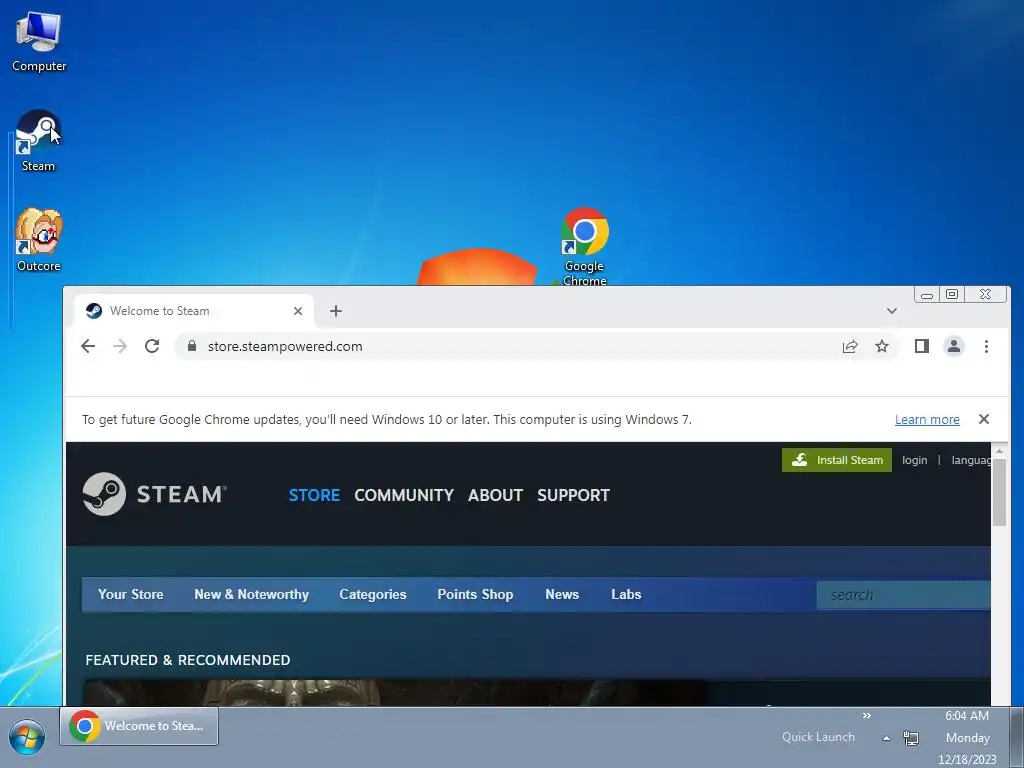Go to the ABOUT page
Viewport: 1024px width, 768px height.
[x=495, y=495]
